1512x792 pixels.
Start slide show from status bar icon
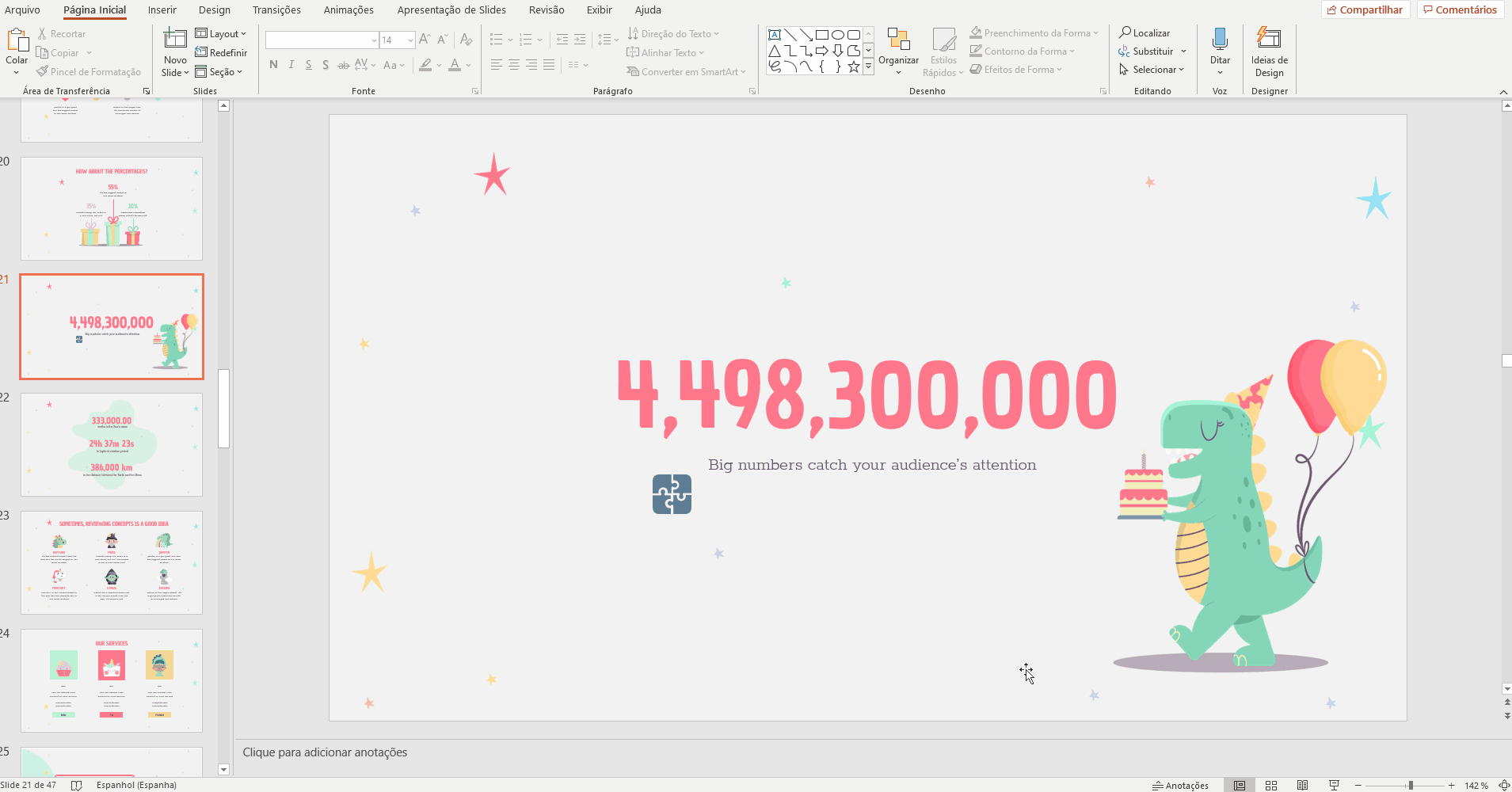(x=1334, y=785)
